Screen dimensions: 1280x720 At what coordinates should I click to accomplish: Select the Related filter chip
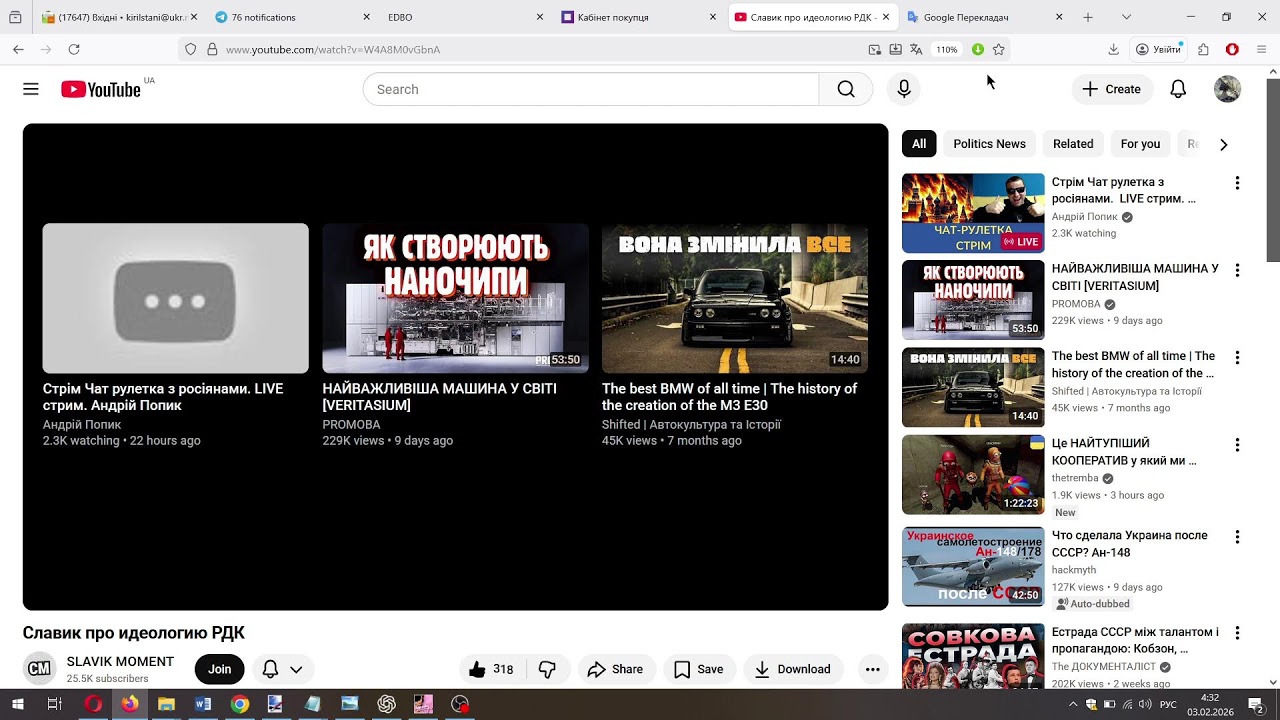pos(1073,144)
